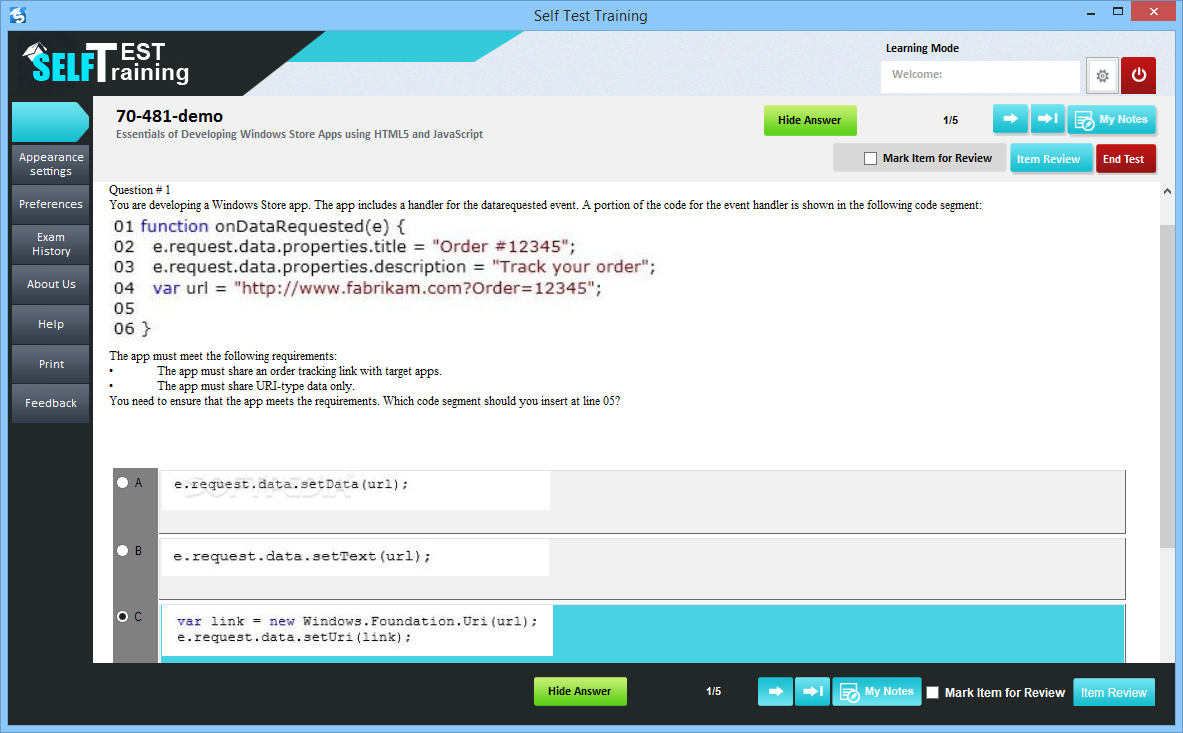1183x733 pixels.
Task: Maximize the Self Test Training window
Action: (1118, 12)
